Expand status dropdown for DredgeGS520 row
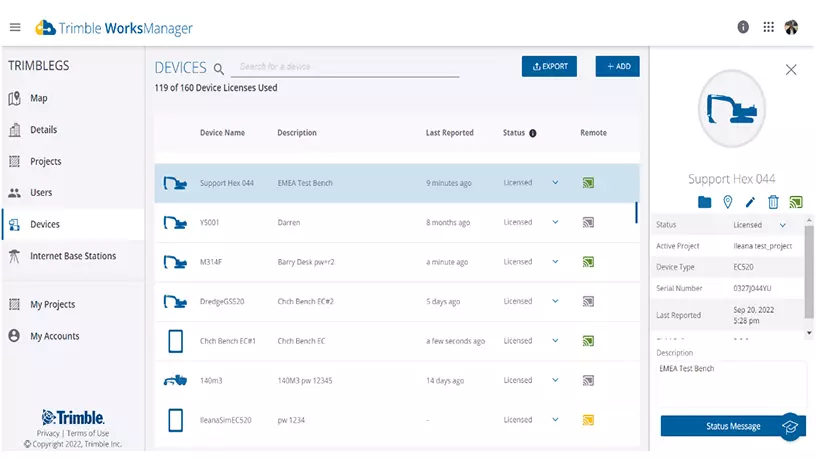Image resolution: width=816 pixels, height=459 pixels. coord(555,301)
